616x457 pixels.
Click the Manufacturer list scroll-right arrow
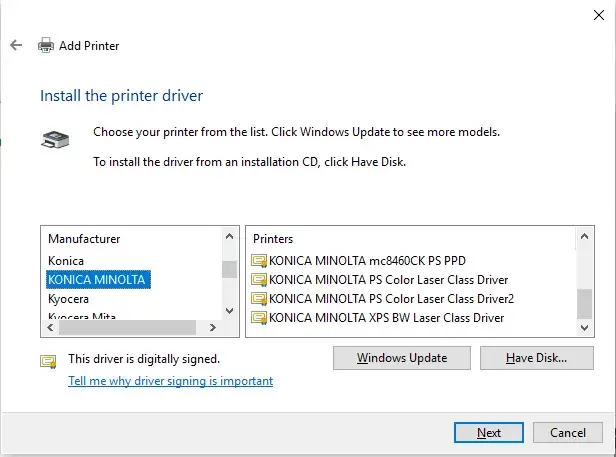[x=213, y=327]
